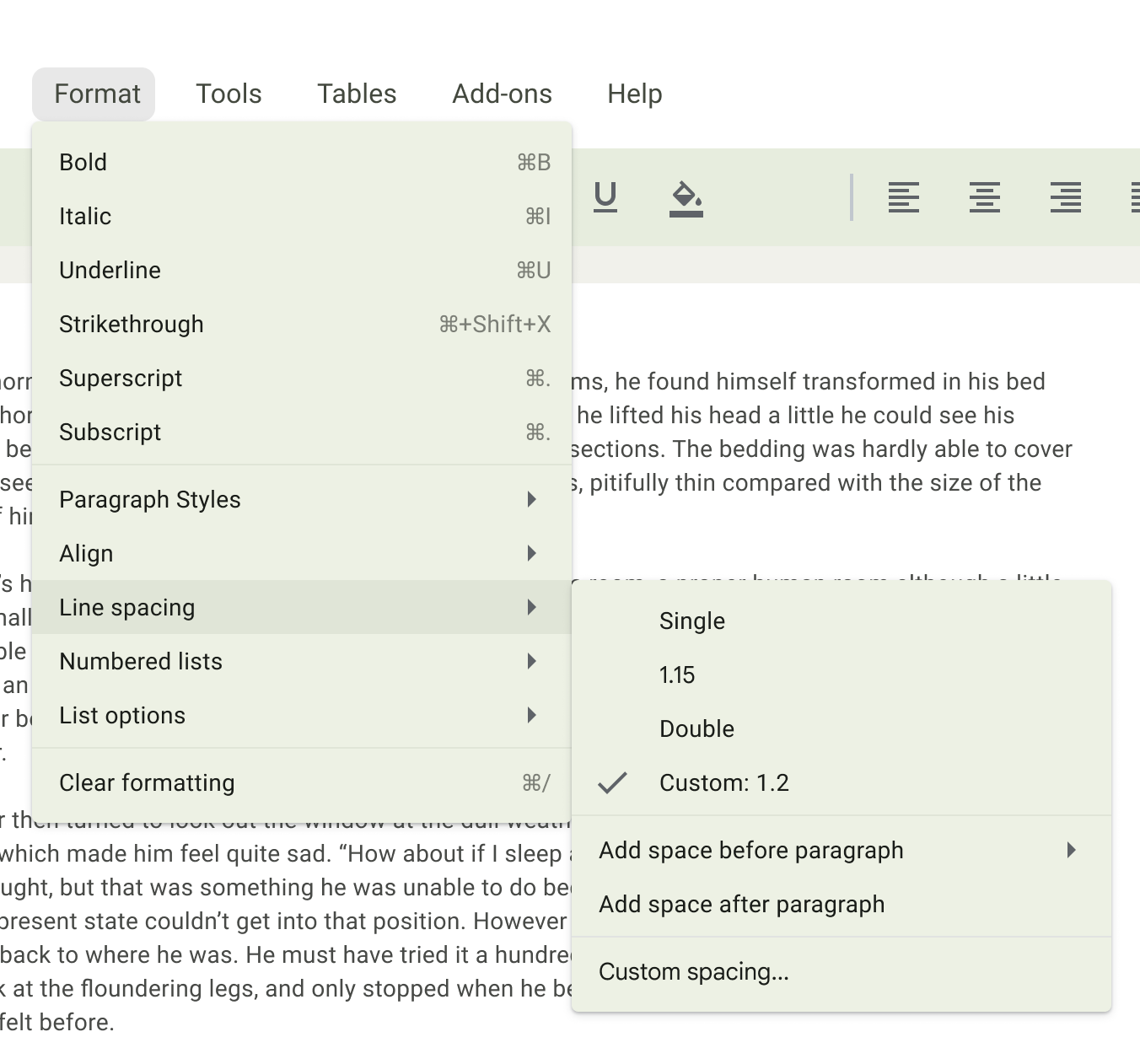Viewport: 1140px width, 1064px height.
Task: Click Clear formatting menu entry
Action: (x=147, y=783)
